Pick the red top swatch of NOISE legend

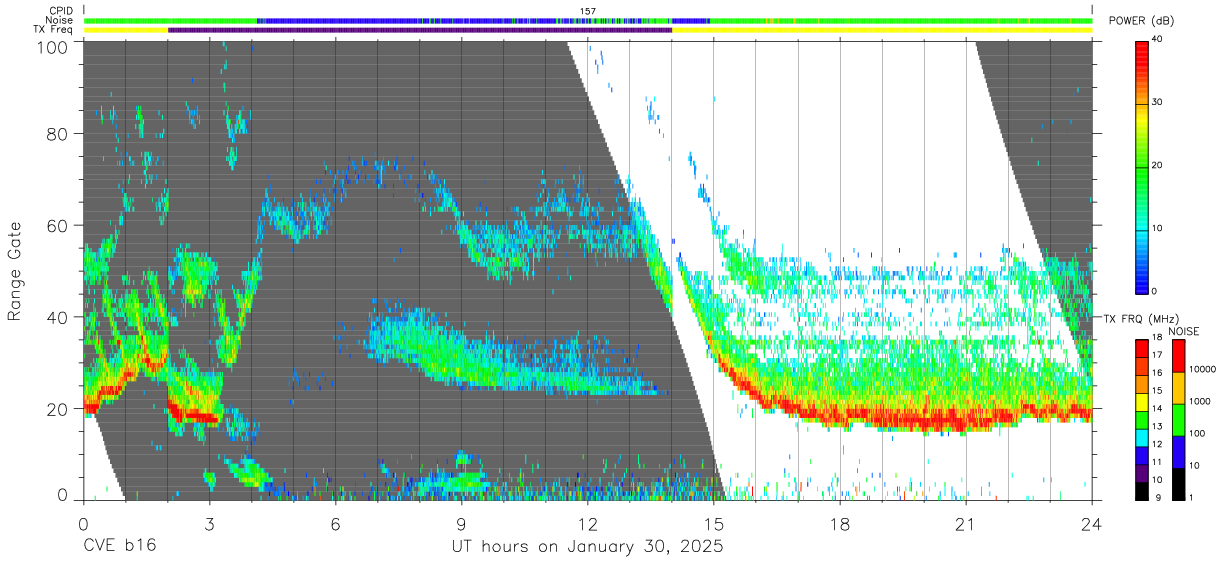pyautogui.click(x=1179, y=355)
